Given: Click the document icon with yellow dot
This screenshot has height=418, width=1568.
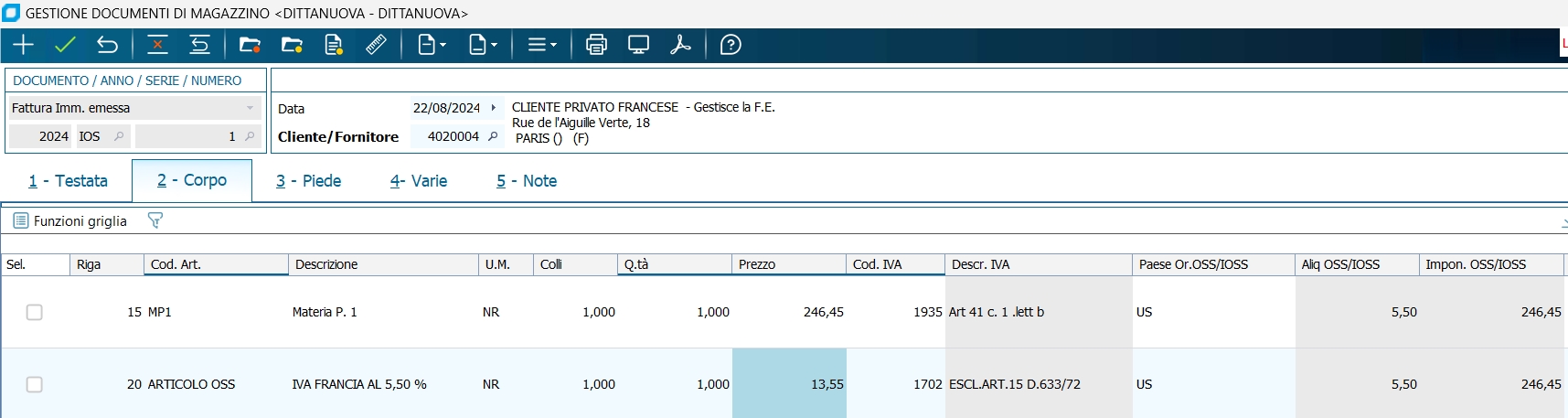Looking at the screenshot, I should click(x=334, y=45).
